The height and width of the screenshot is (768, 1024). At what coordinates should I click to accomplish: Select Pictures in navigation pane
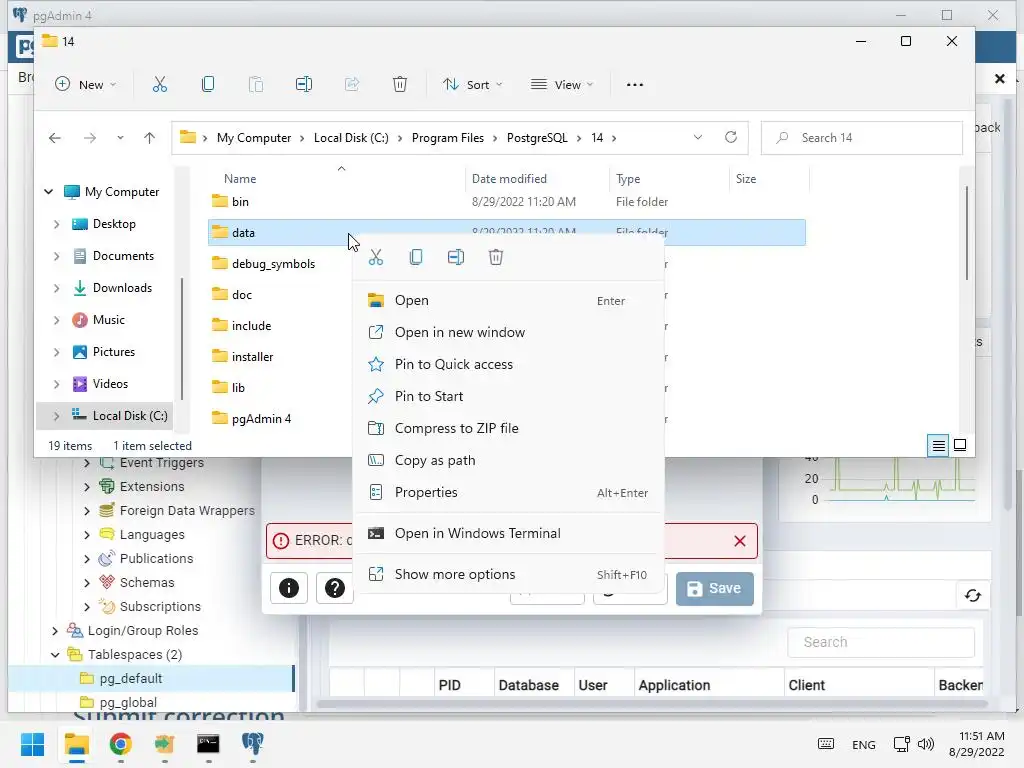(x=114, y=352)
